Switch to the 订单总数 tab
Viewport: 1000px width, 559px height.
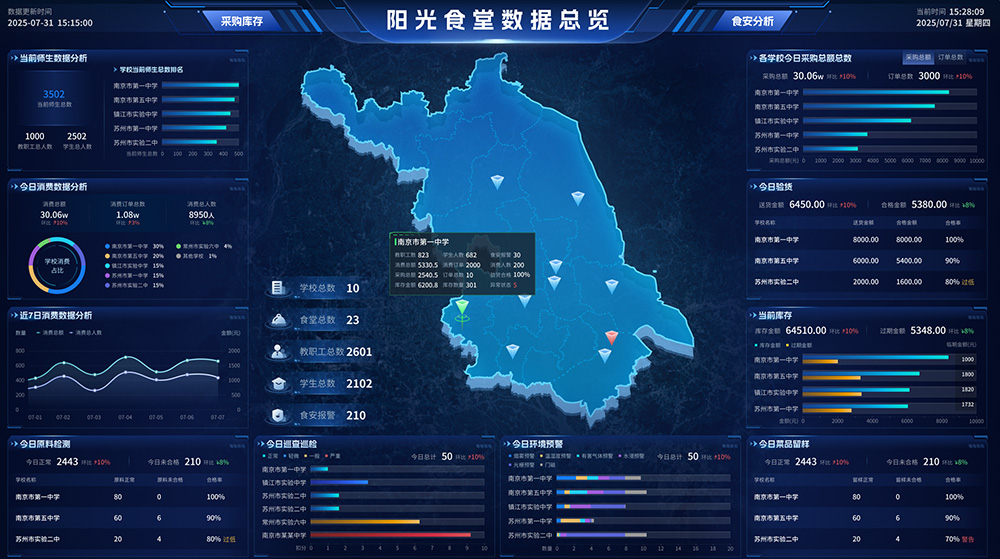[950, 58]
